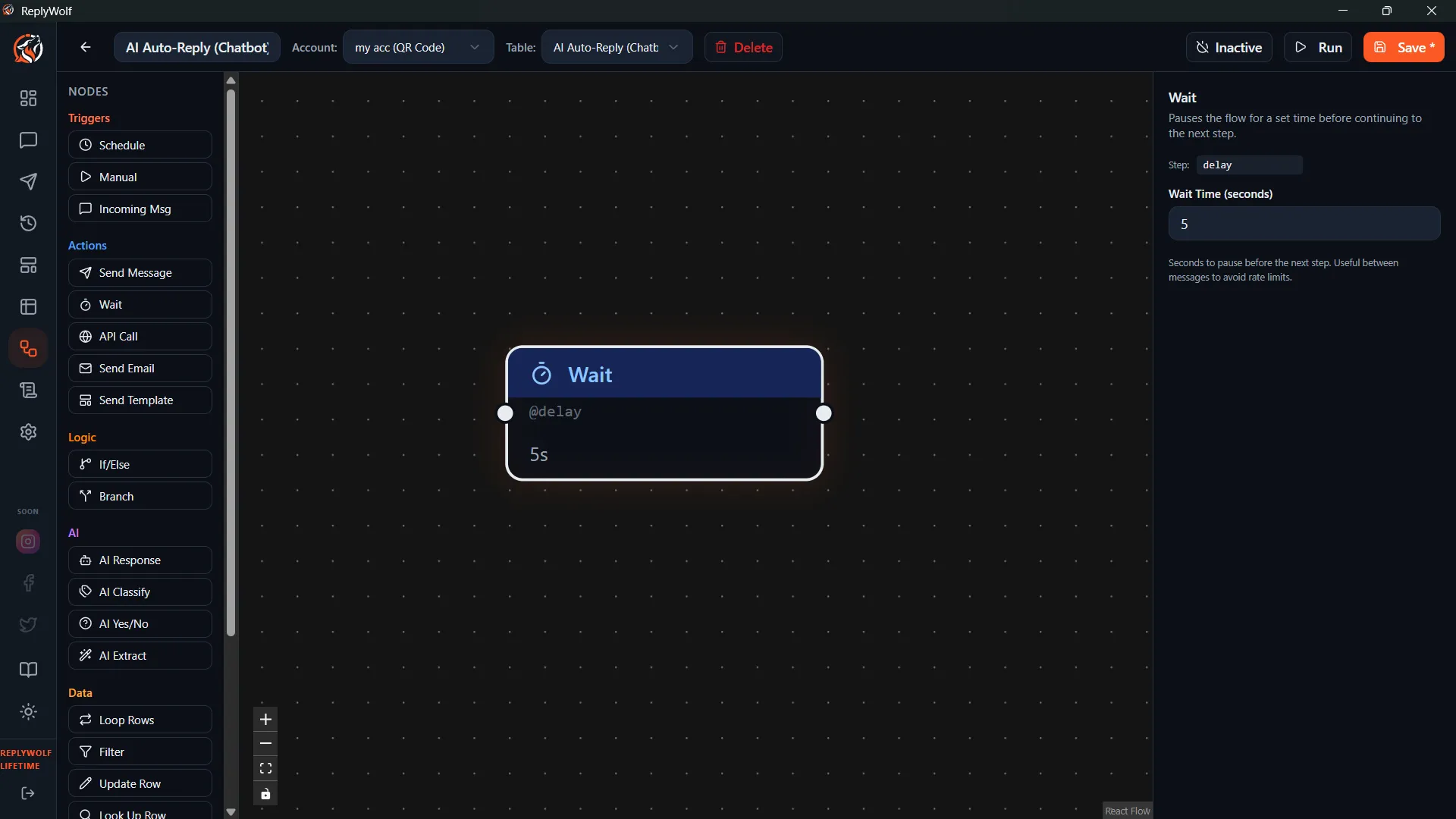Open the dashboard icon in left sidebar

click(28, 99)
